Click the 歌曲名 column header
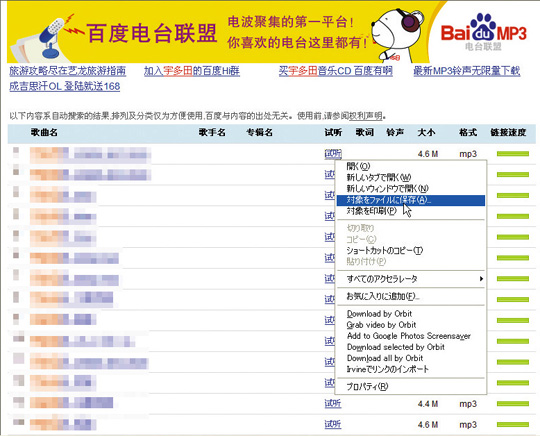Image resolution: width=540 pixels, height=436 pixels. pyautogui.click(x=44, y=133)
